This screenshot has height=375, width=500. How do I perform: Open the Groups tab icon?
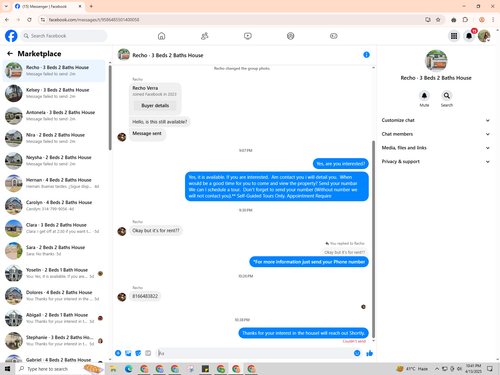pos(291,36)
